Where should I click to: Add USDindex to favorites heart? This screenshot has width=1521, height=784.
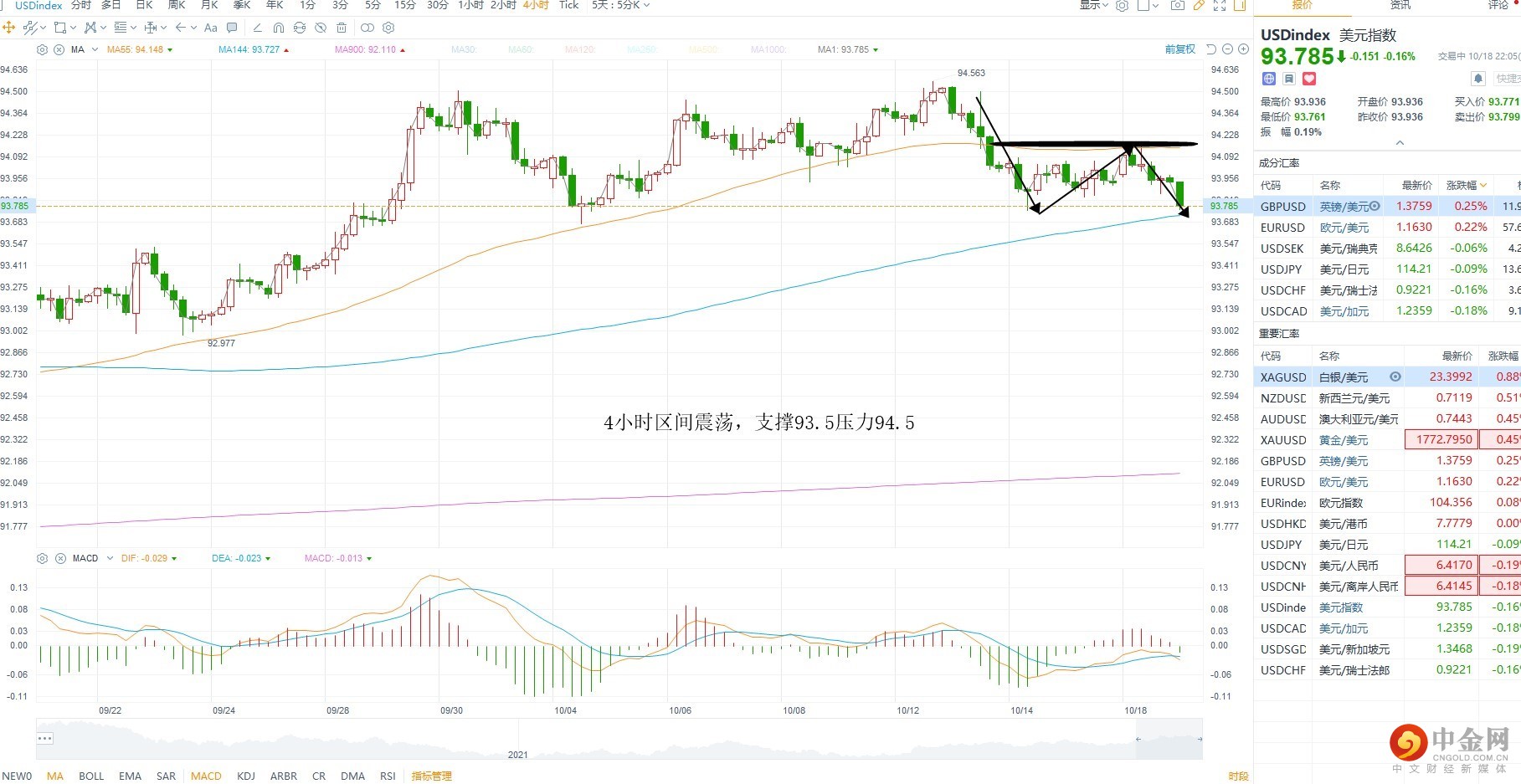1309,79
